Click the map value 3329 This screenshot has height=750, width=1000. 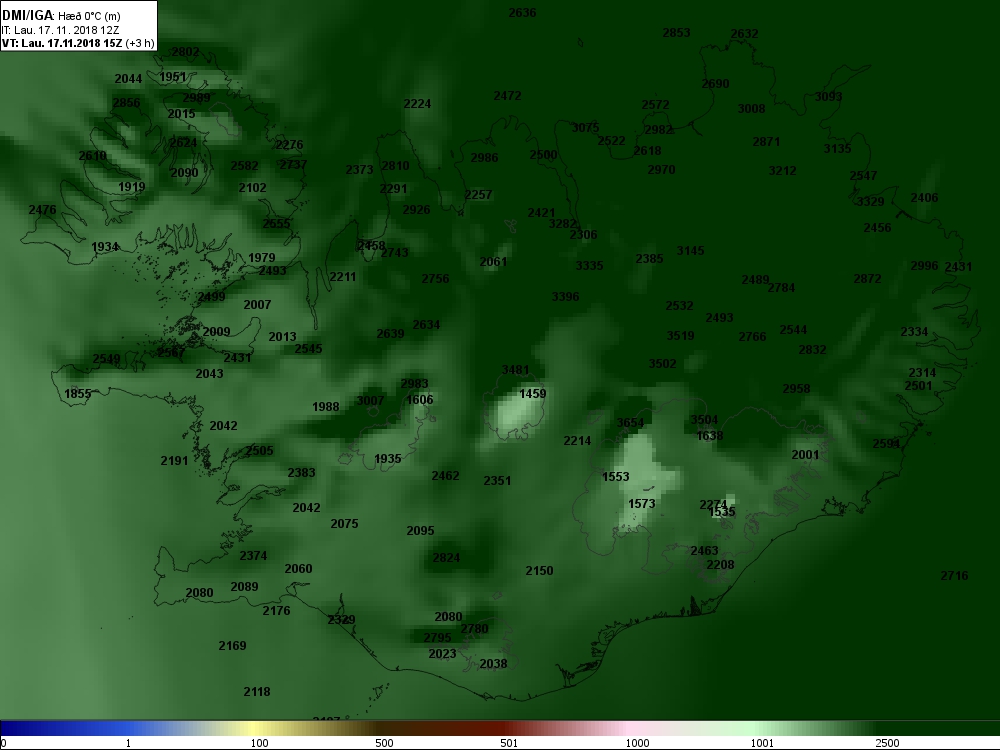click(870, 202)
